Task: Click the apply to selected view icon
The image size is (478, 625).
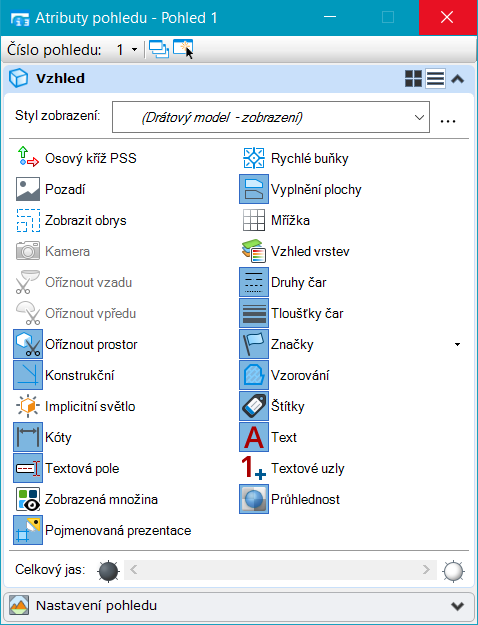Action: [x=183, y=49]
